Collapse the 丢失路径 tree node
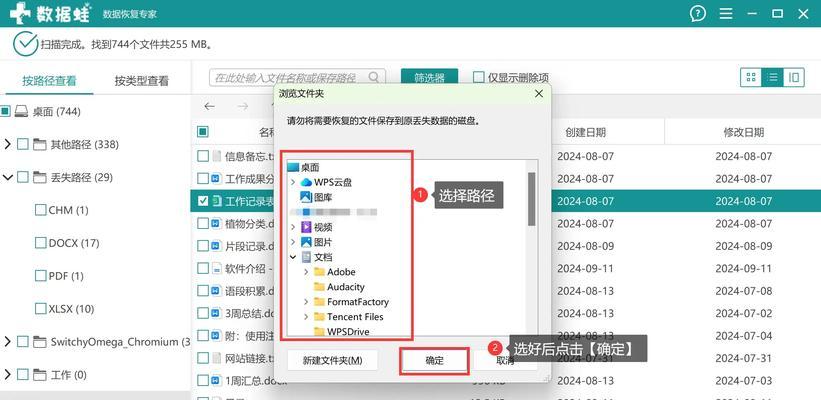Screen dimensions: 821x400 [7, 177]
